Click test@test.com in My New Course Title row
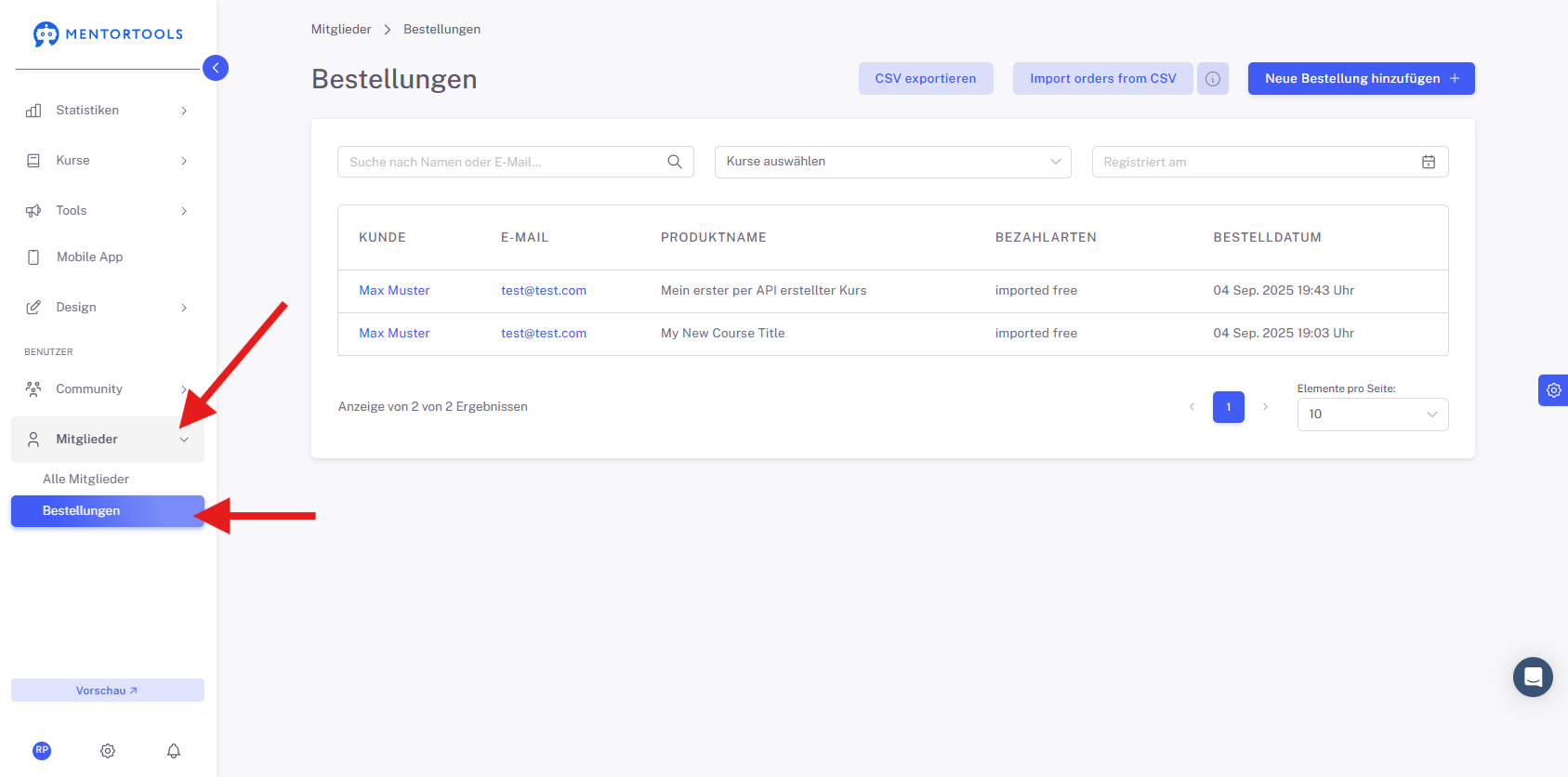The image size is (1568, 777). pos(544,334)
